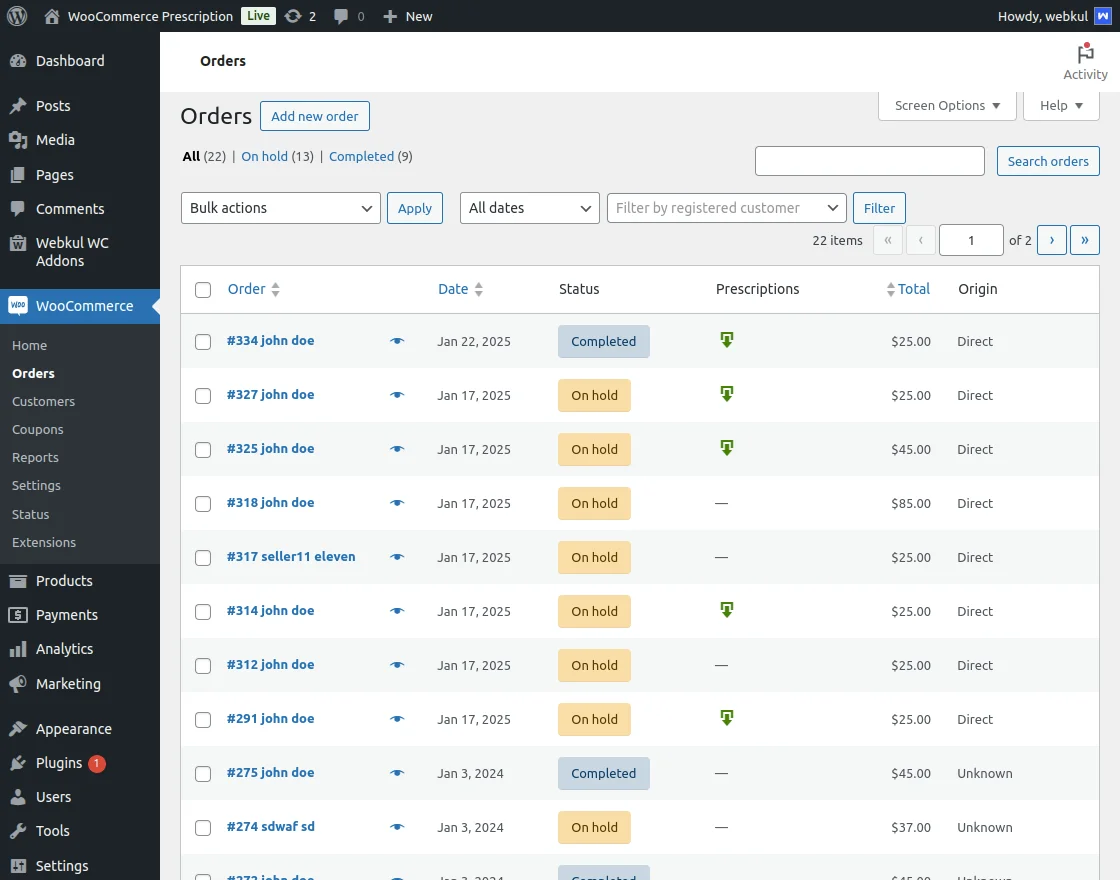Preview order #317 seller11 eleven eye icon

[397, 557]
